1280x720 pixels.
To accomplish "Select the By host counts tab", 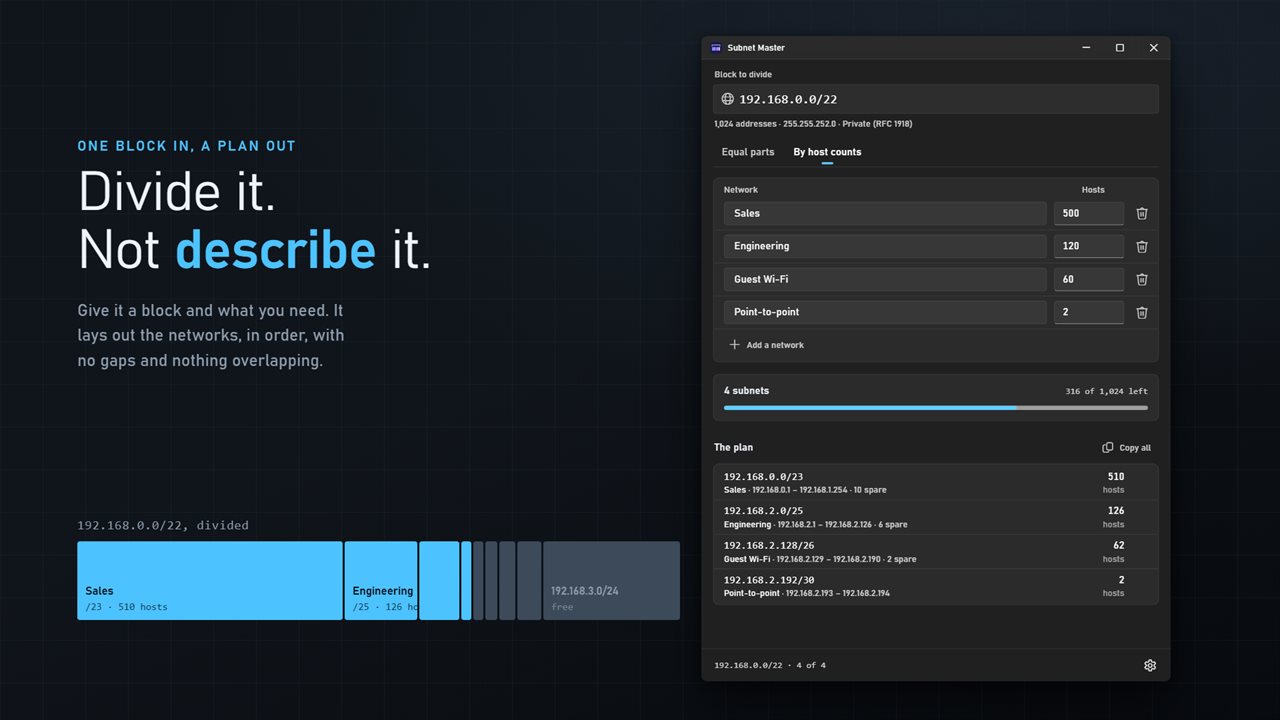I will [x=827, y=152].
